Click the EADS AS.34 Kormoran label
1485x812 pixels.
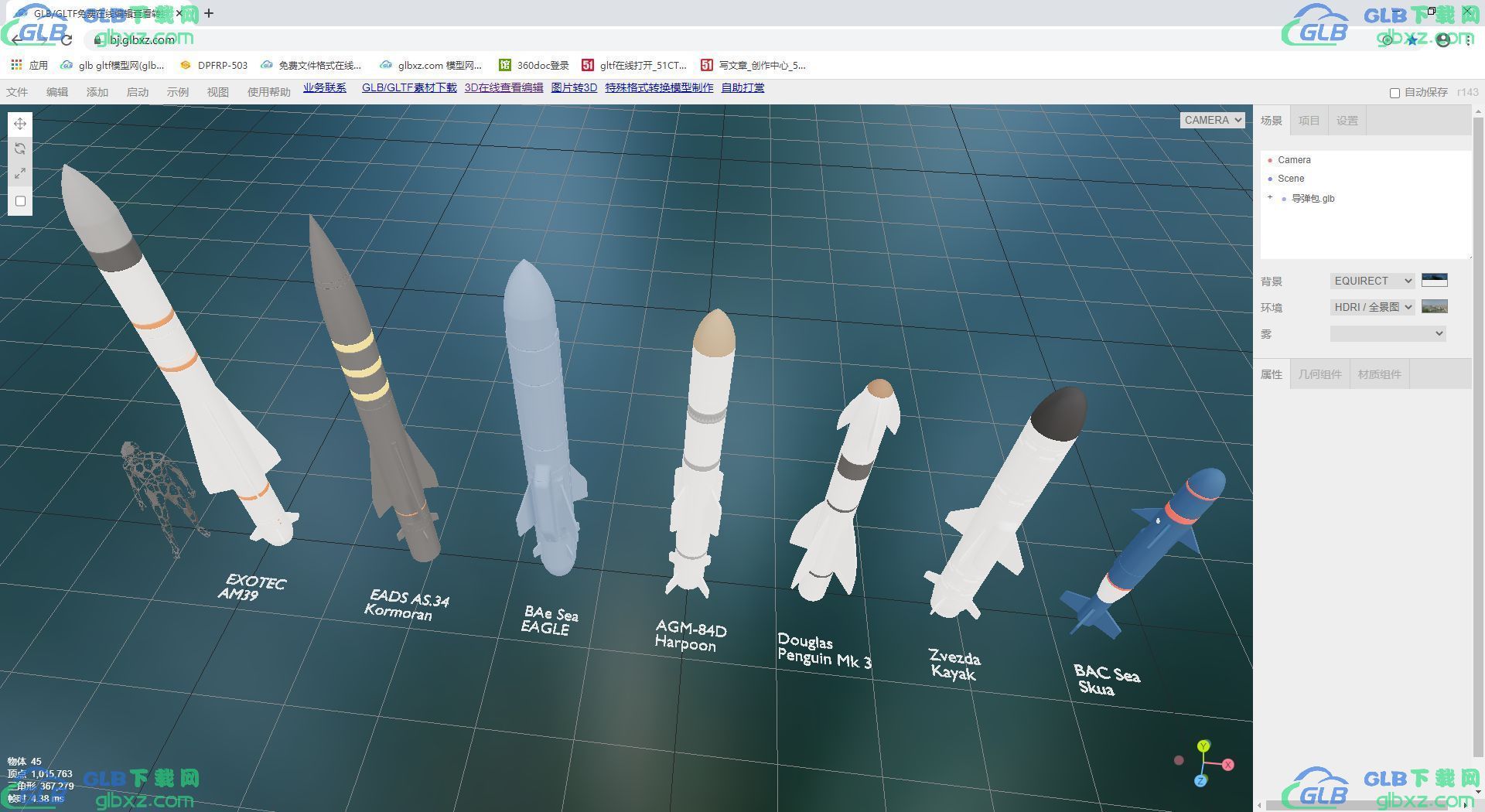[407, 605]
